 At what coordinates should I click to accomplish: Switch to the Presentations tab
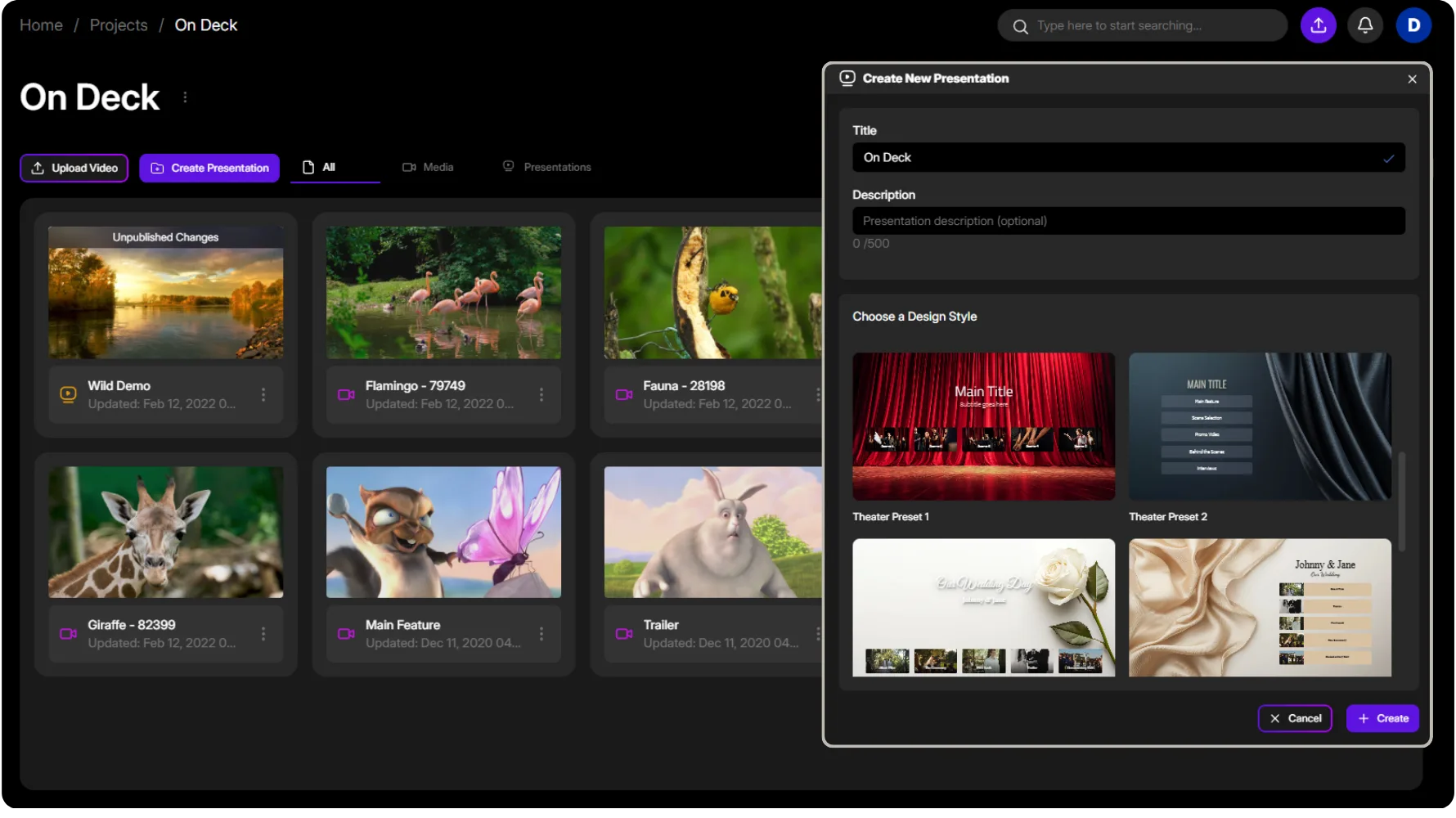pyautogui.click(x=546, y=167)
